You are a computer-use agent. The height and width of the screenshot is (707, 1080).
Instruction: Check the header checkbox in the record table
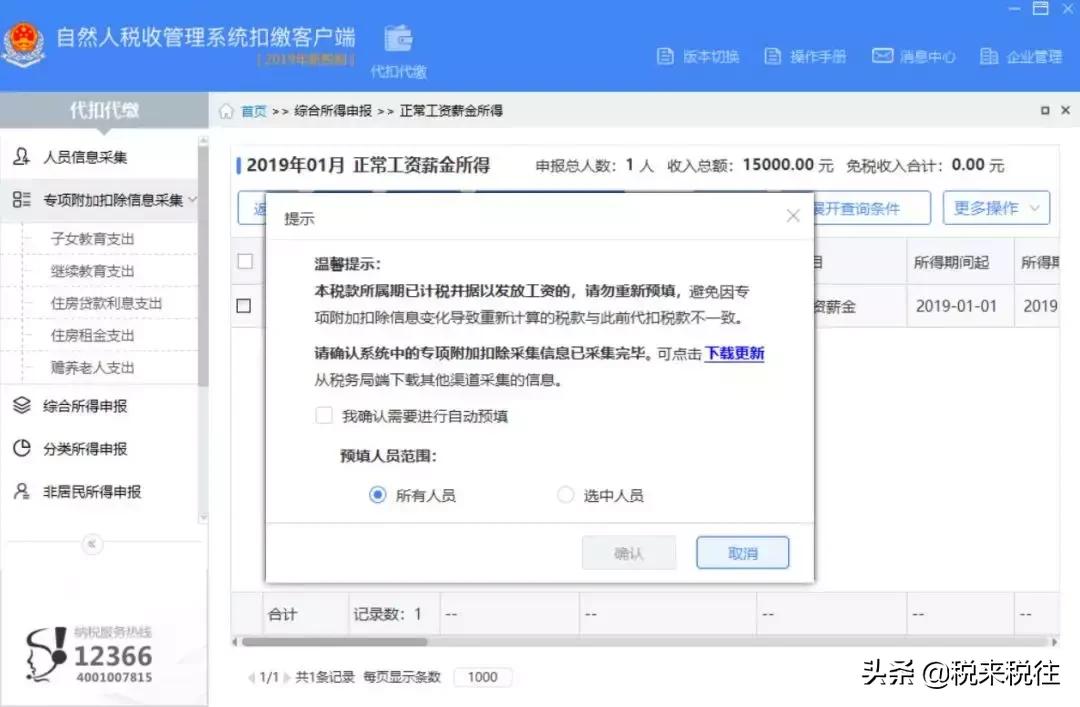245,261
